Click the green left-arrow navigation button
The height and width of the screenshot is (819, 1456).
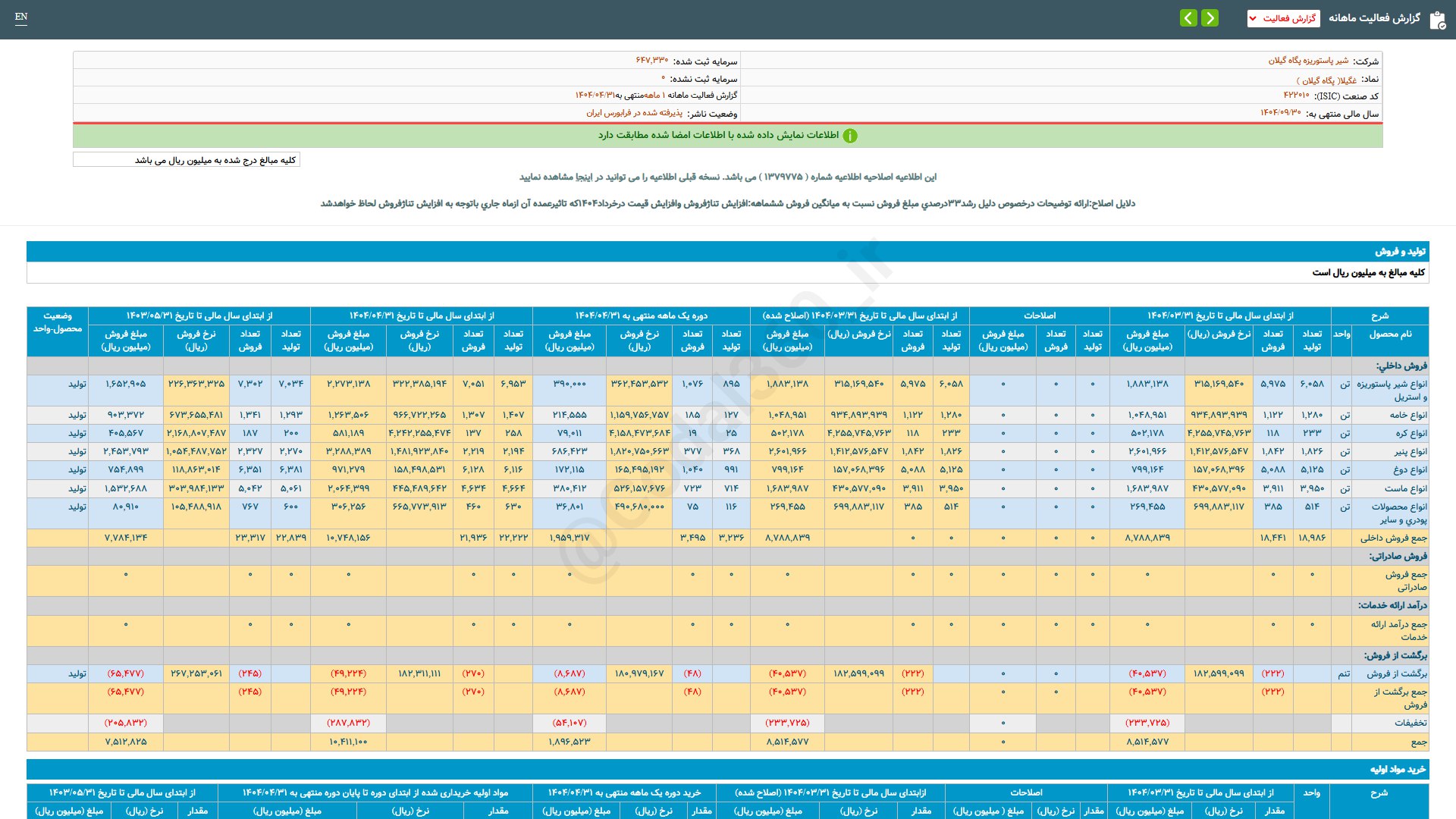(x=1188, y=17)
